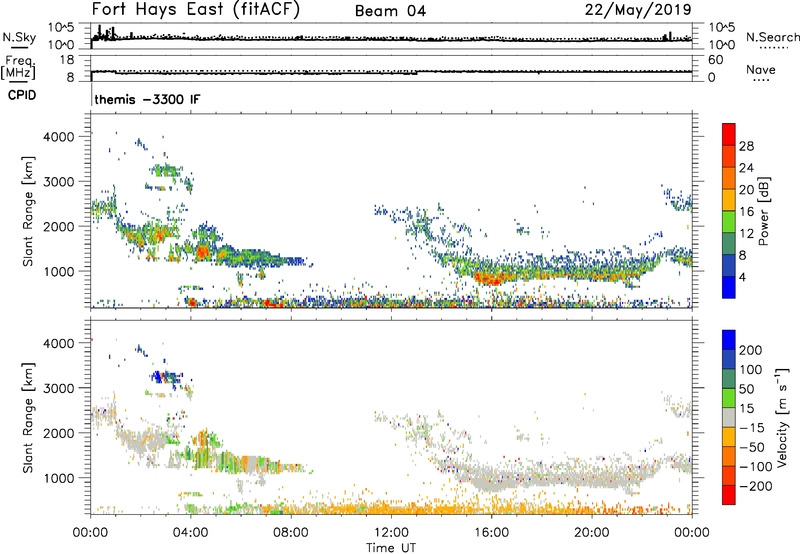This screenshot has height=554, width=800.
Task: Select the 20:00 time tick label
Action: click(x=592, y=533)
